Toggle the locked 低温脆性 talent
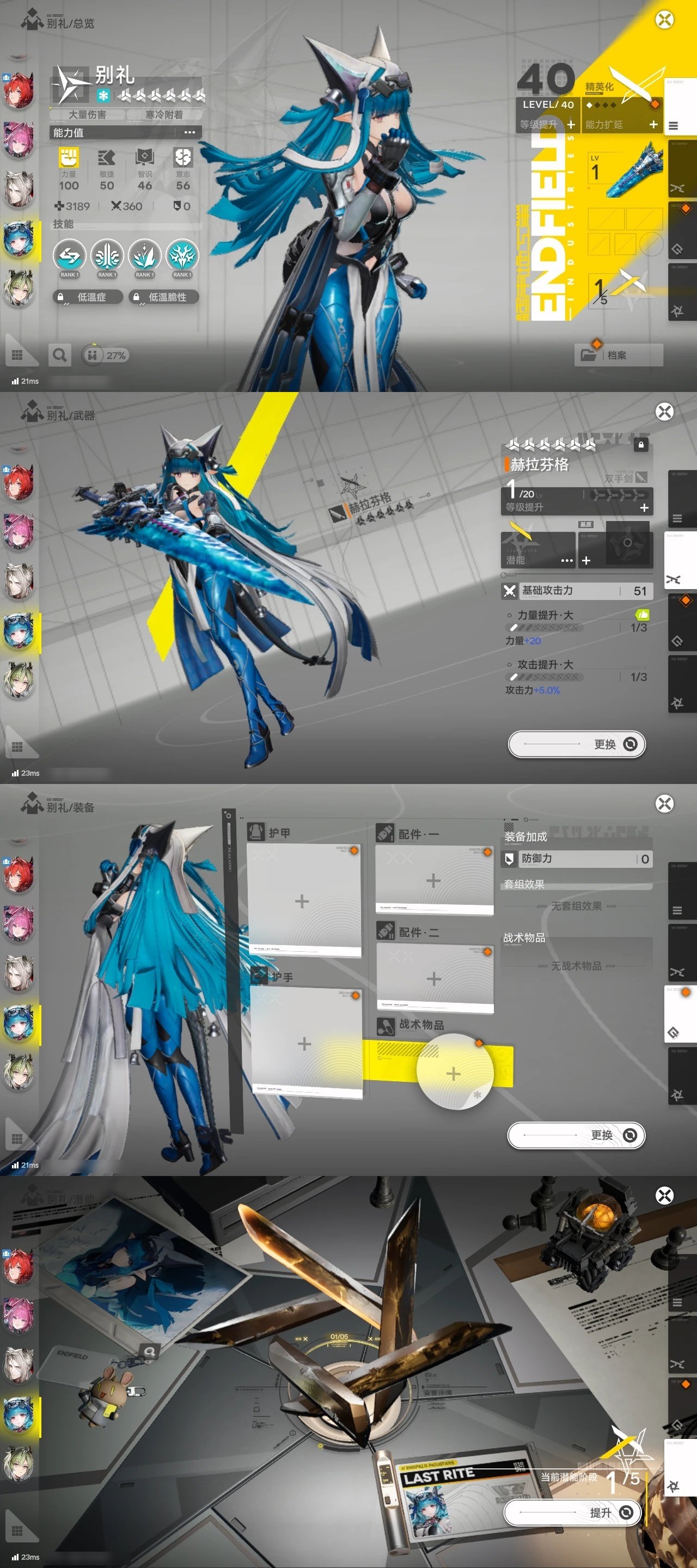The height and width of the screenshot is (1568, 697). point(162,297)
